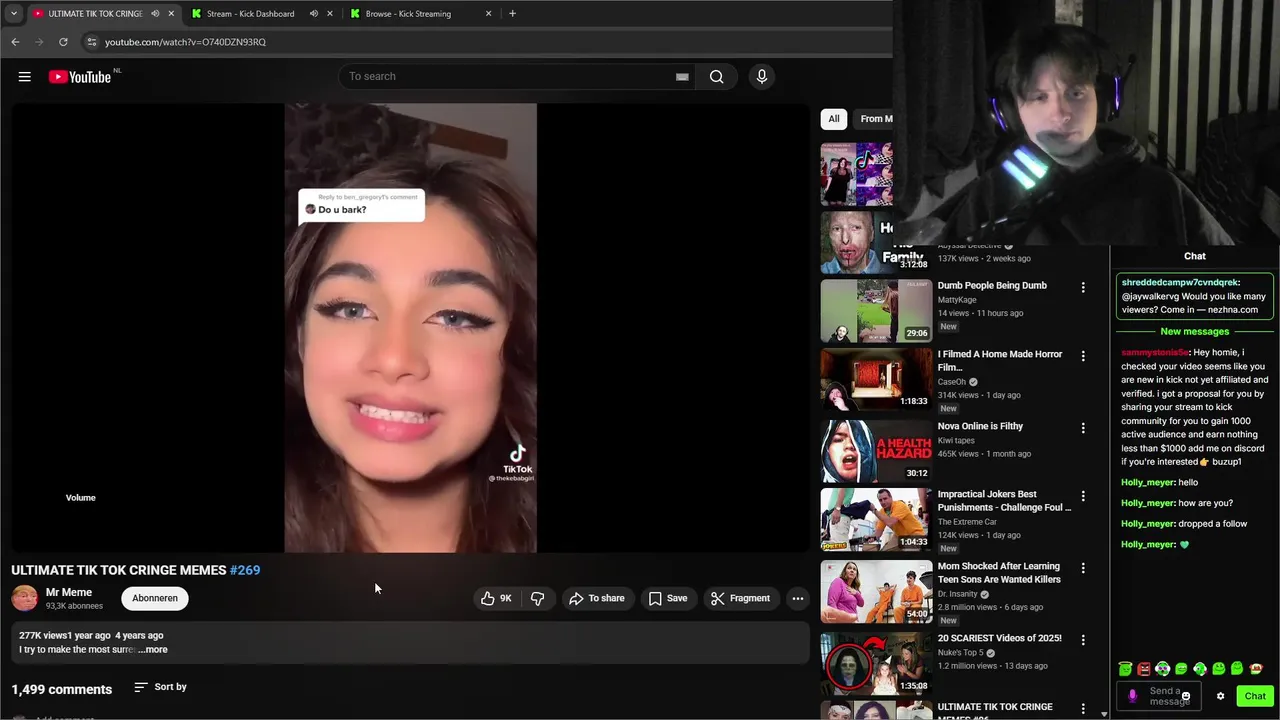Open the YouTube hamburger guide menu

(x=25, y=77)
